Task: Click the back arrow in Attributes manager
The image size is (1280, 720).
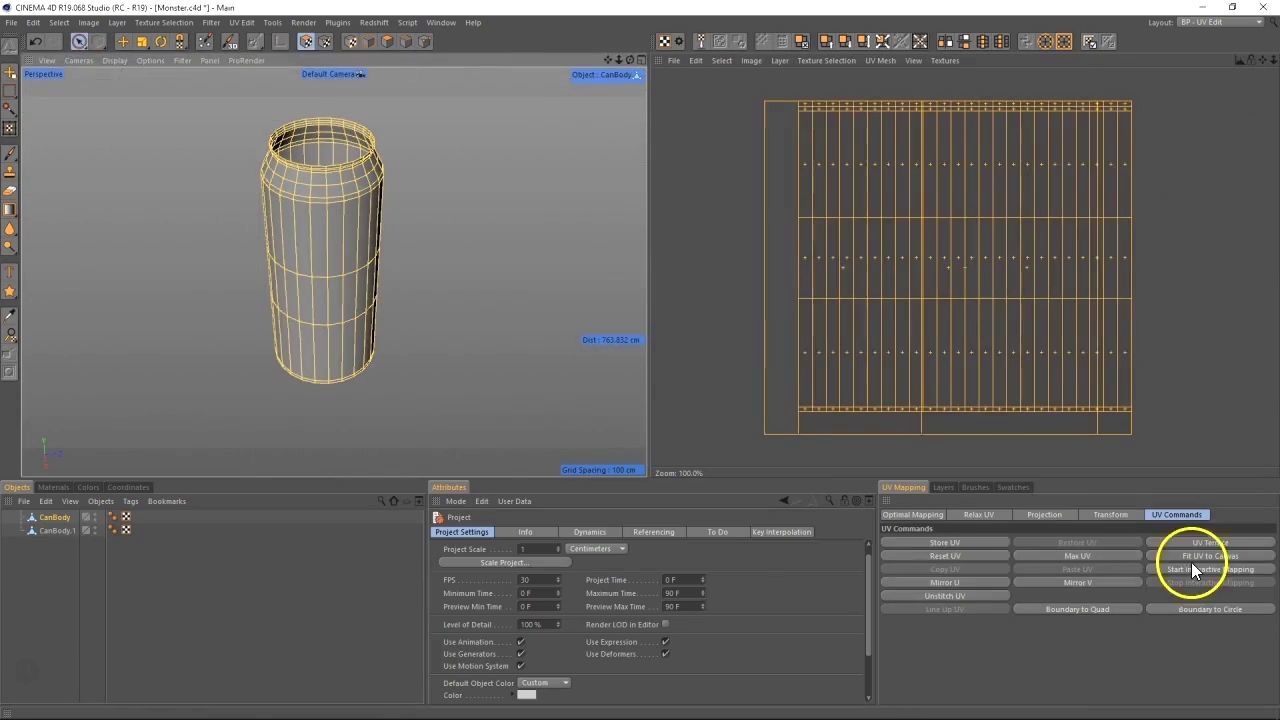Action: click(784, 501)
